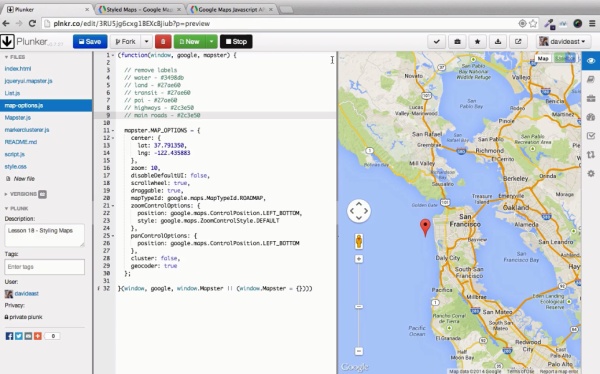Click the map zoom slider handle
600x374 pixels.
(x=359, y=307)
